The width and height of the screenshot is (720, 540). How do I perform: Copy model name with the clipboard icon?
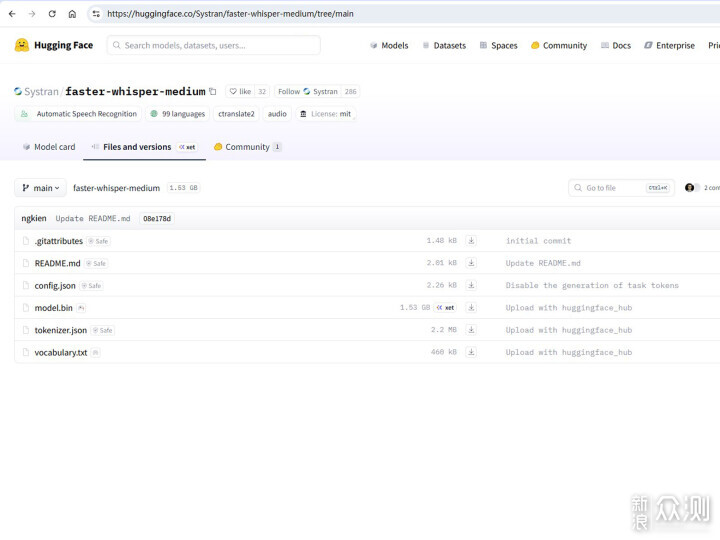click(x=213, y=91)
